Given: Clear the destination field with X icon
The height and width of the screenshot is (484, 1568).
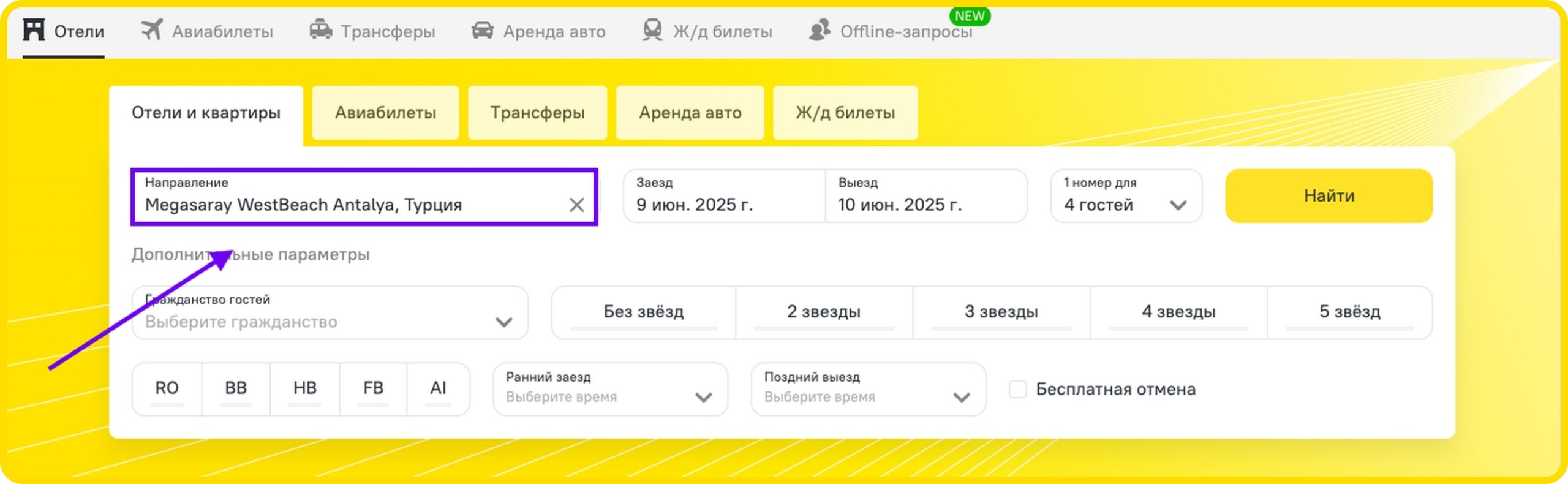Looking at the screenshot, I should (x=576, y=205).
